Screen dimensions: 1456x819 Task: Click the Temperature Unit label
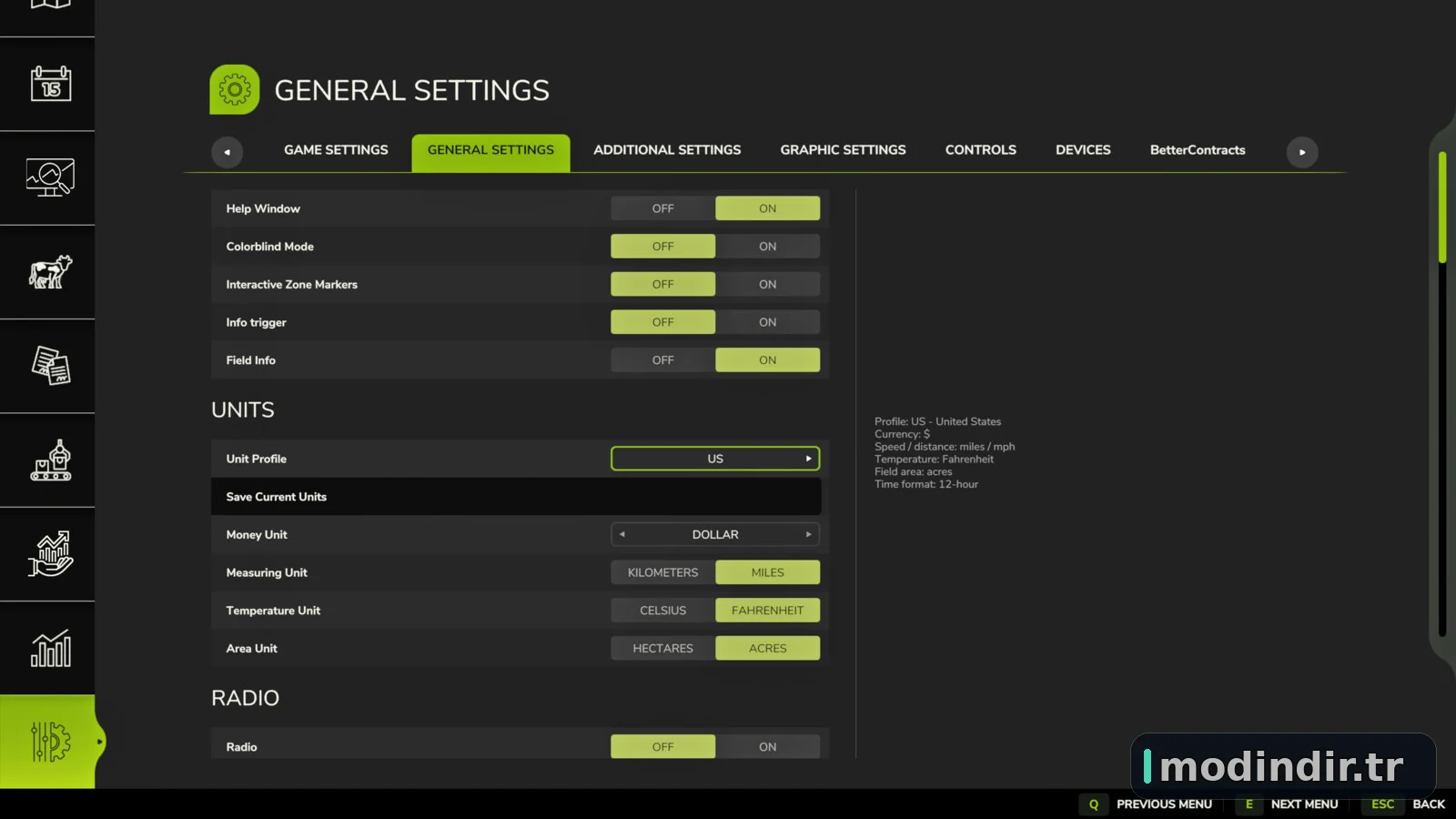click(273, 611)
